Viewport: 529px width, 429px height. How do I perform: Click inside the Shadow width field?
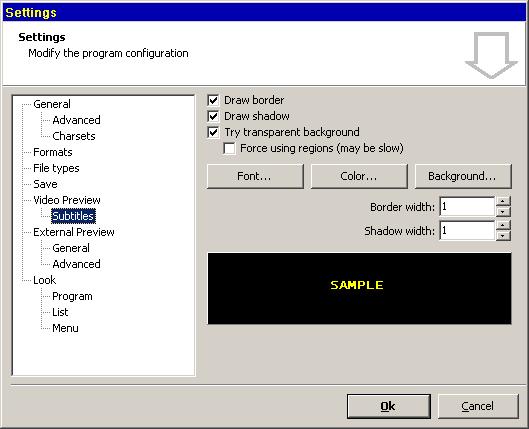[x=467, y=231]
